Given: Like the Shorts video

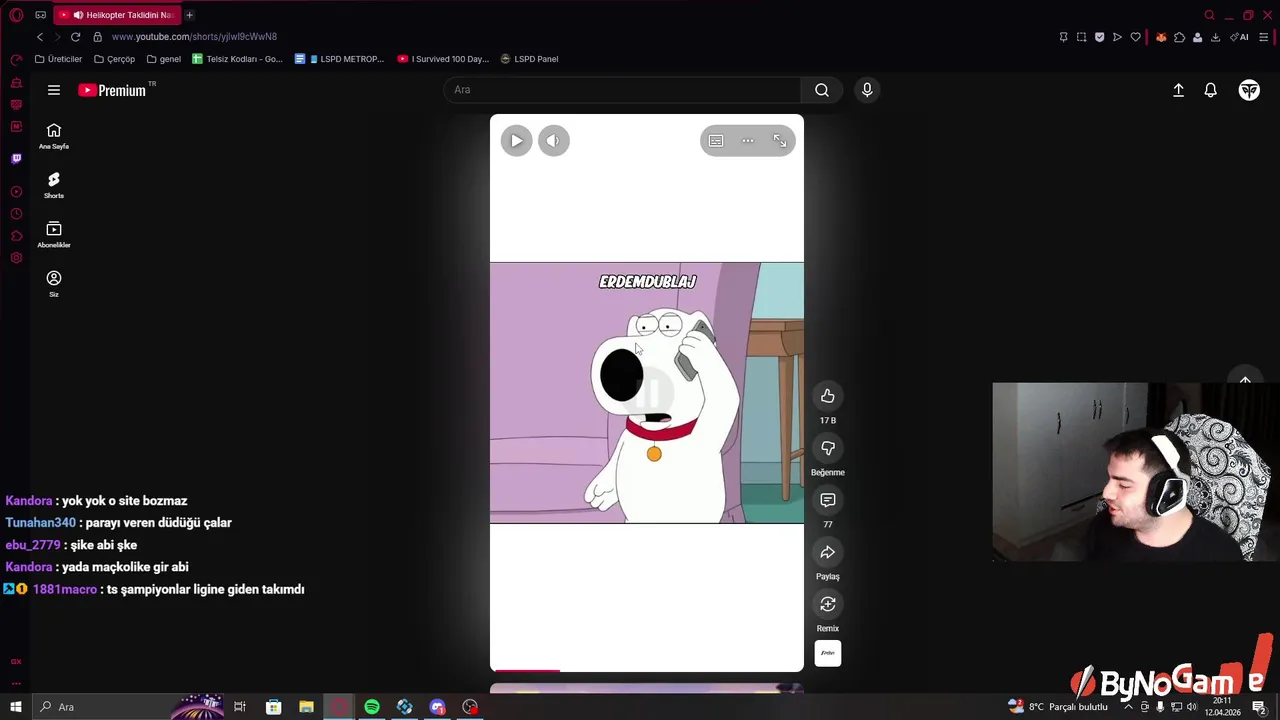Looking at the screenshot, I should pos(828,396).
